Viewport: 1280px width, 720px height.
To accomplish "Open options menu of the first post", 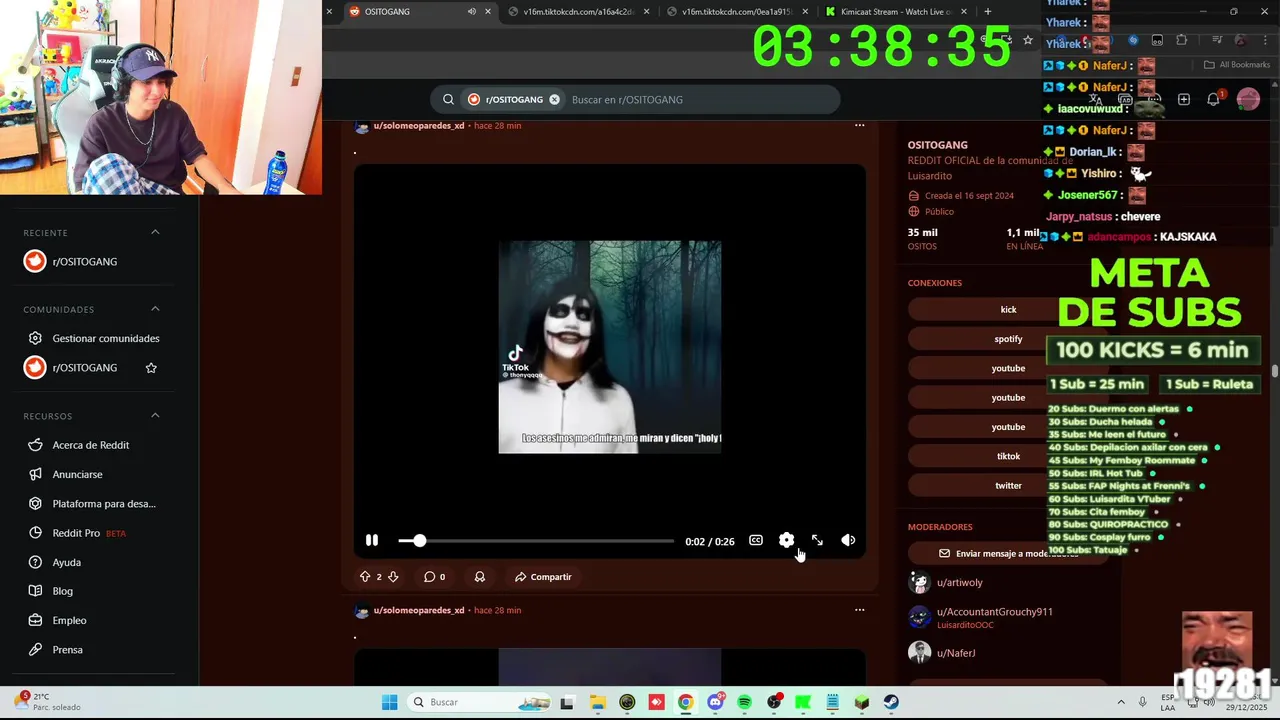I will [x=859, y=126].
